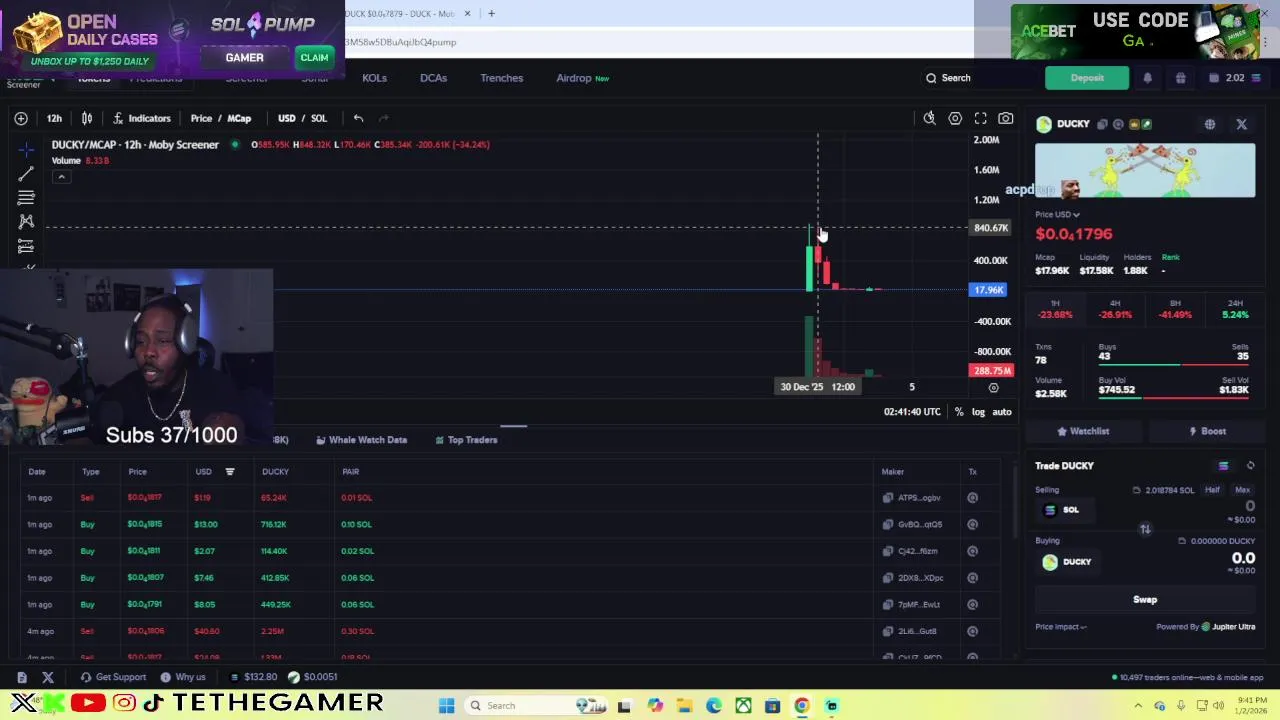
Task: Open the 2.02 SOL wallet balance menu
Action: coord(1234,78)
